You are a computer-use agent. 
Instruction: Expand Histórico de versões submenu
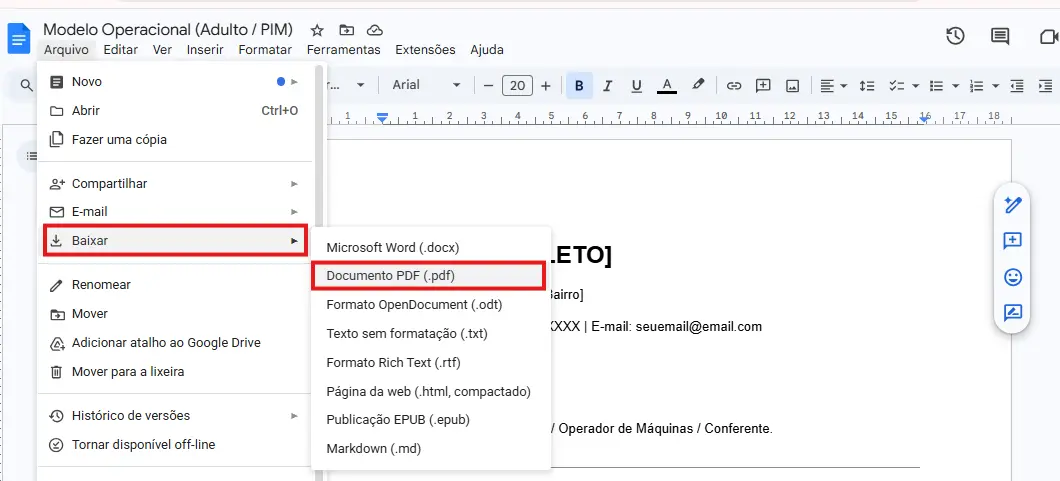point(176,416)
